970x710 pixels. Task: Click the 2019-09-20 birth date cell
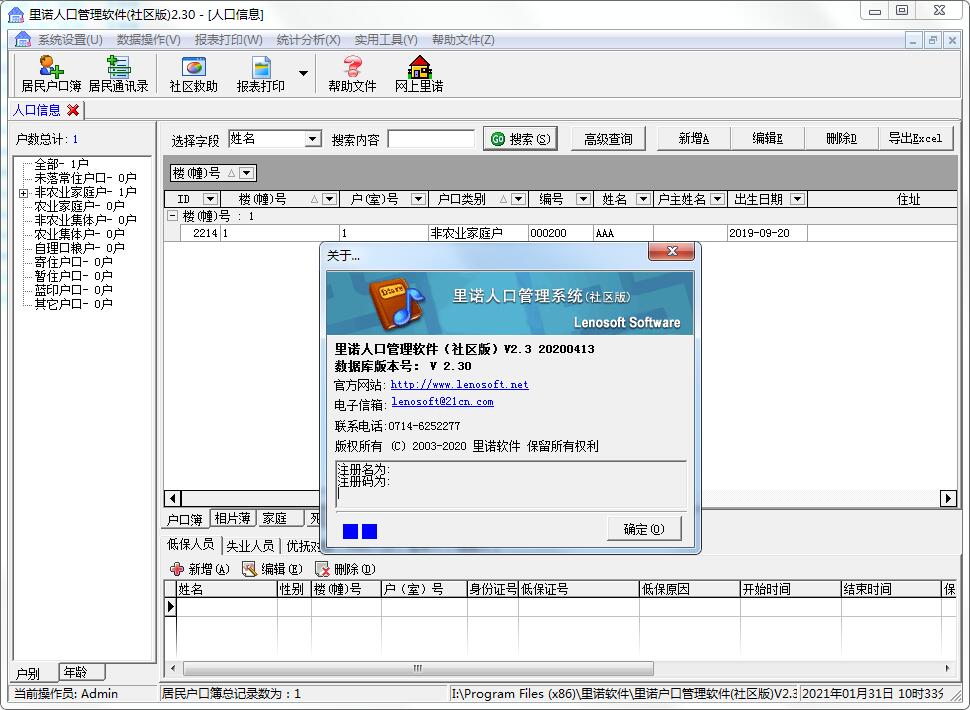[767, 233]
